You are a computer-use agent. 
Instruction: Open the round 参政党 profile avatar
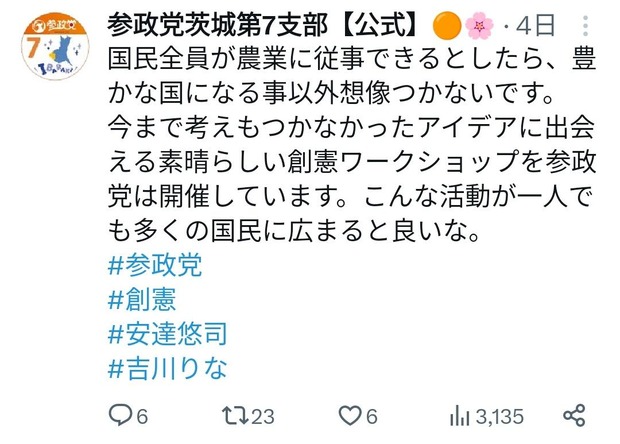[x=55, y=46]
